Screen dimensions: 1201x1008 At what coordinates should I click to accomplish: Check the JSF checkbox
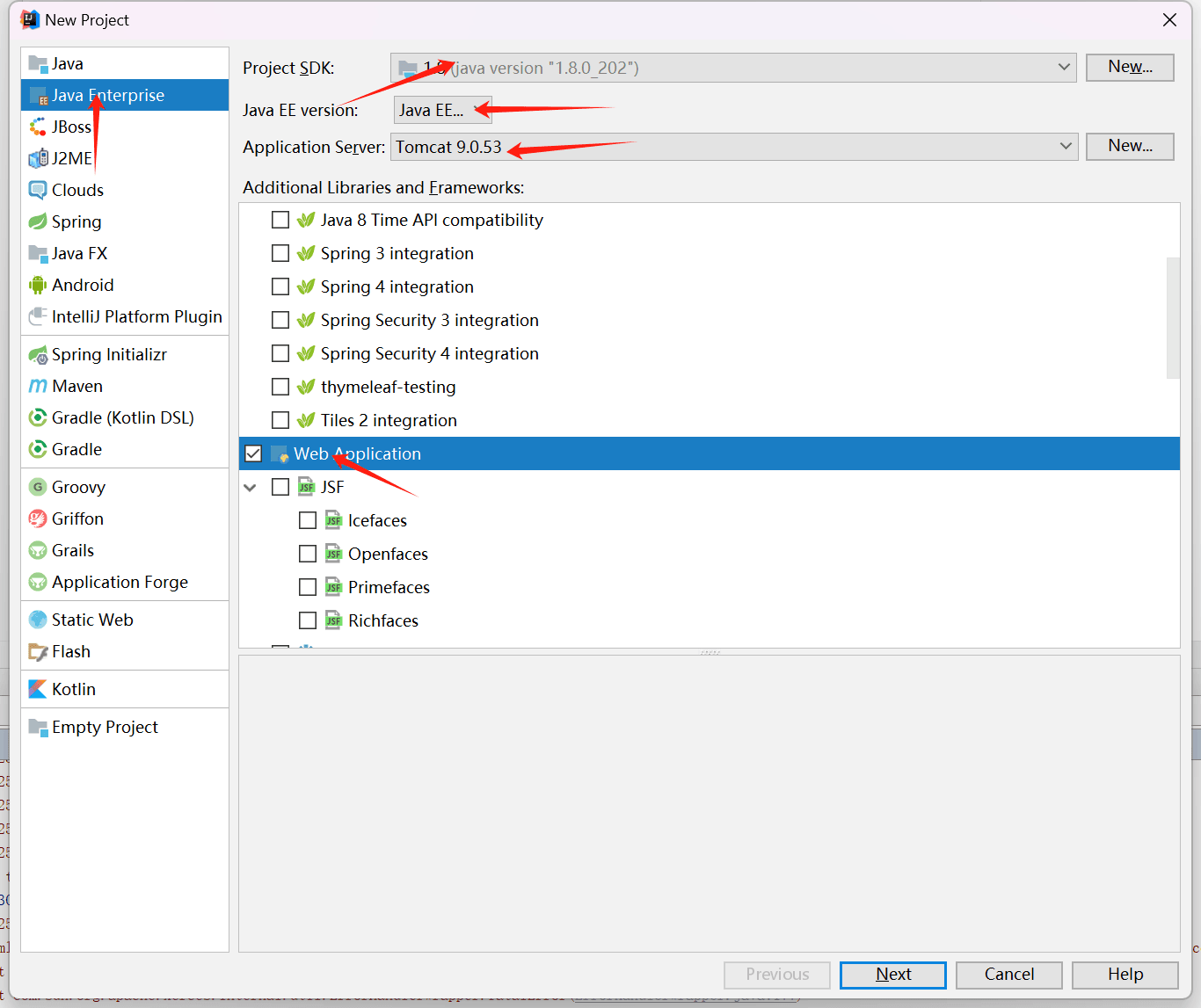coord(280,487)
